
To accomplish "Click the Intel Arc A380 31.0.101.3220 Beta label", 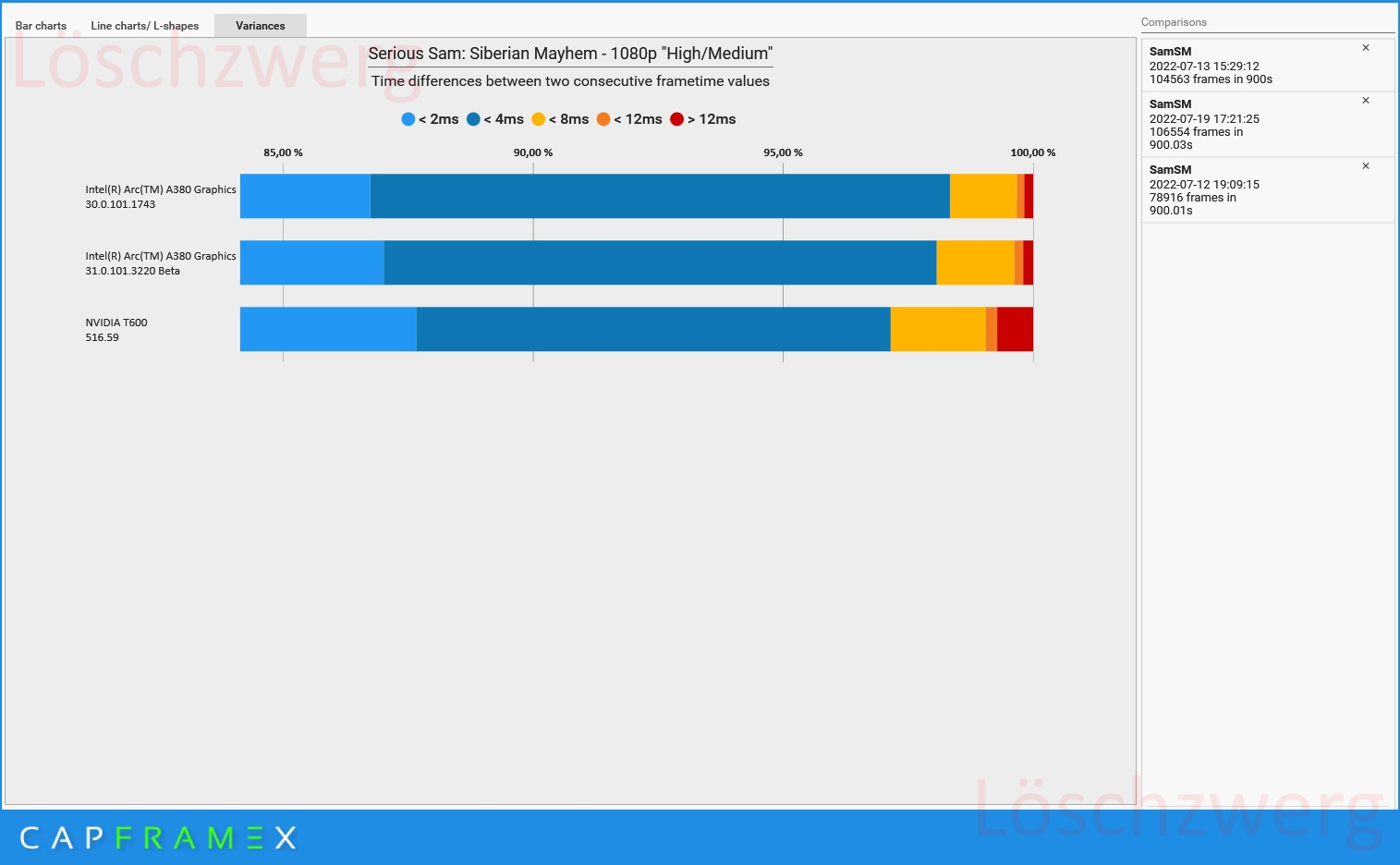I will pyautogui.click(x=161, y=263).
